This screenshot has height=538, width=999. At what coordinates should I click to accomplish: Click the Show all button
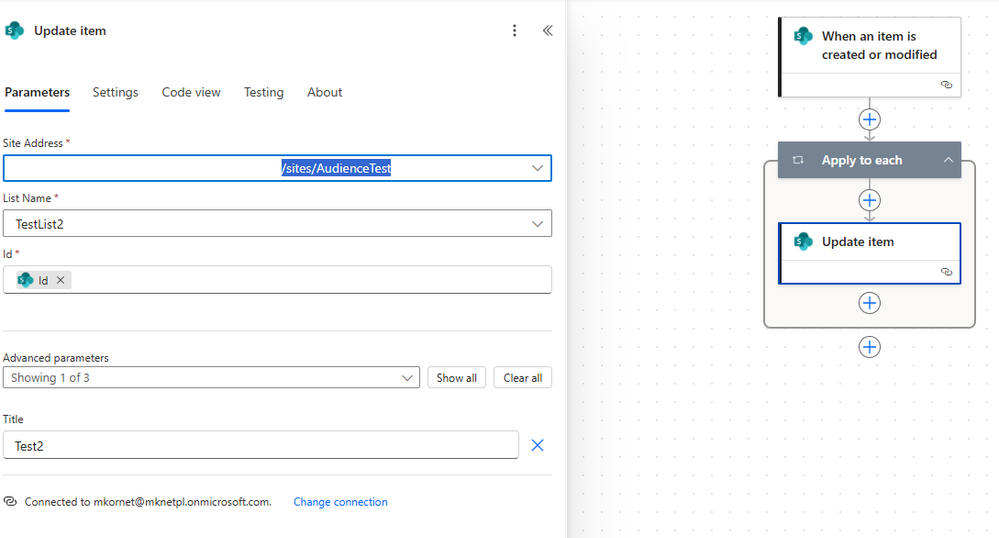point(456,377)
